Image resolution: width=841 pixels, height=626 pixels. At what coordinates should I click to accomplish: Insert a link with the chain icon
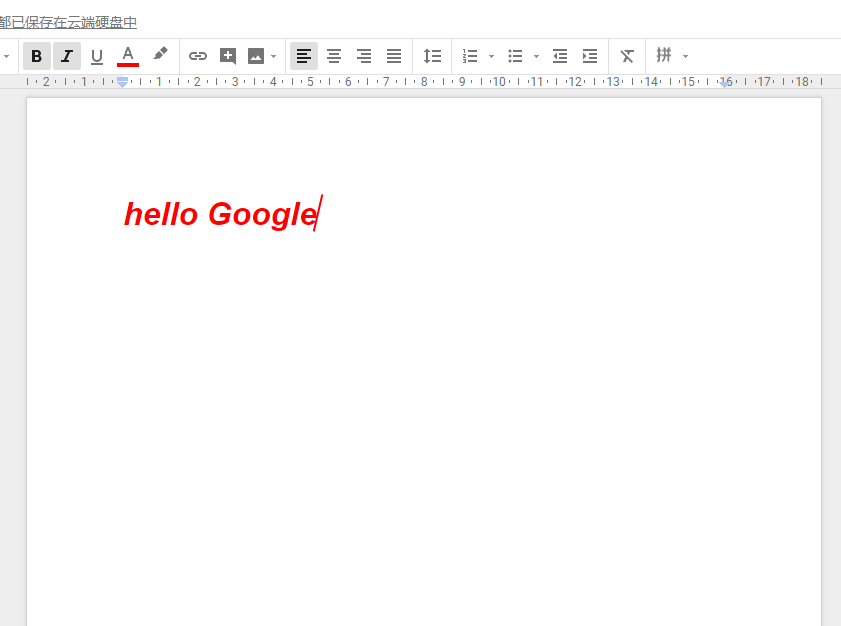pyautogui.click(x=198, y=56)
